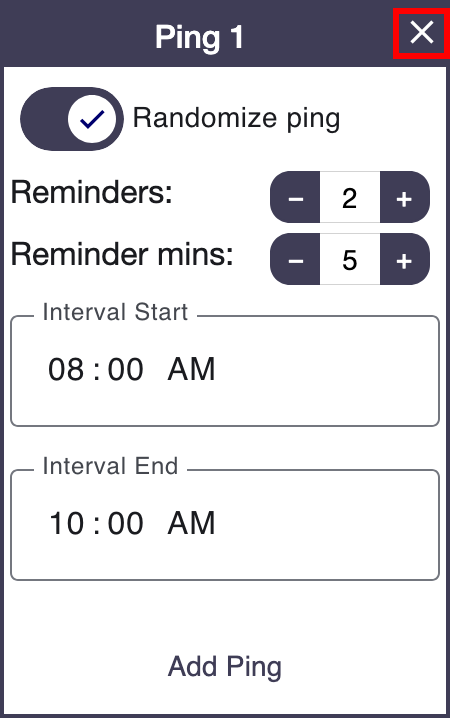Decrease Reminder mins with minus button
This screenshot has width=450, height=718.
click(x=295, y=259)
